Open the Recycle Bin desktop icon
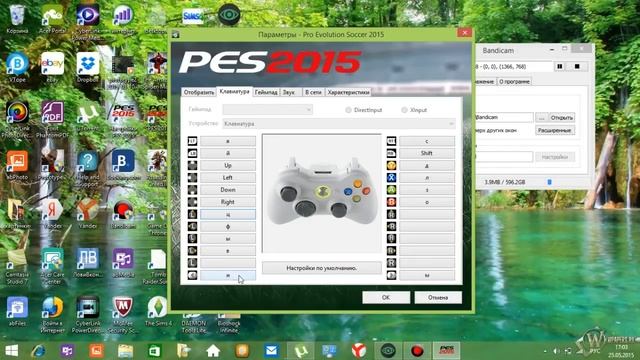This screenshot has width=640, height=360. point(17,18)
